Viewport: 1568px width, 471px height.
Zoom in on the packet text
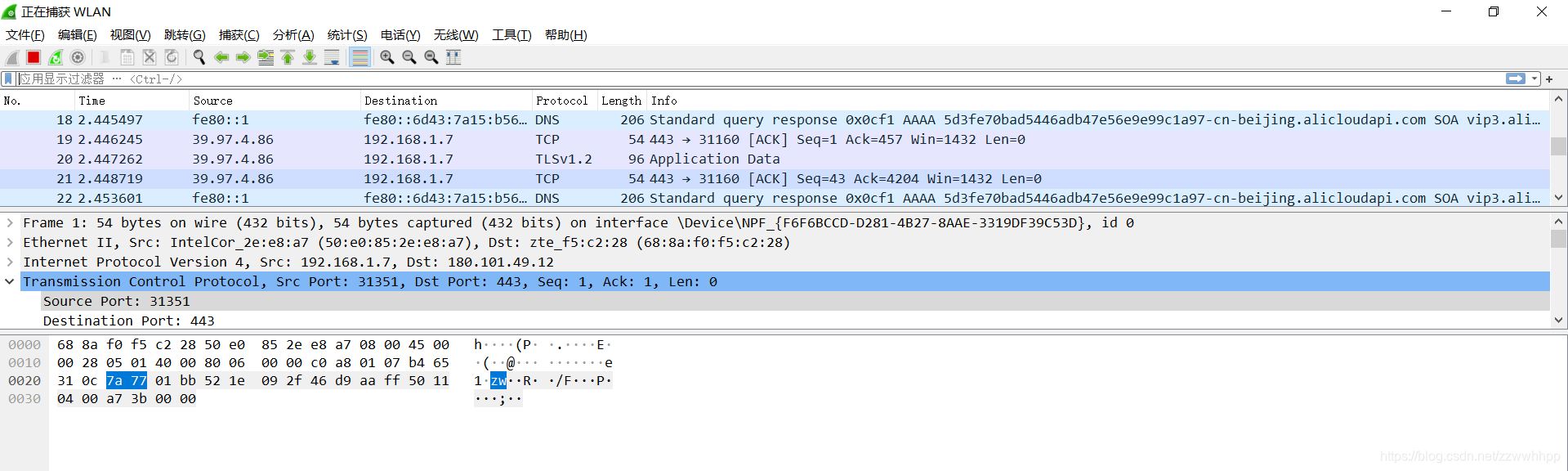click(x=387, y=57)
